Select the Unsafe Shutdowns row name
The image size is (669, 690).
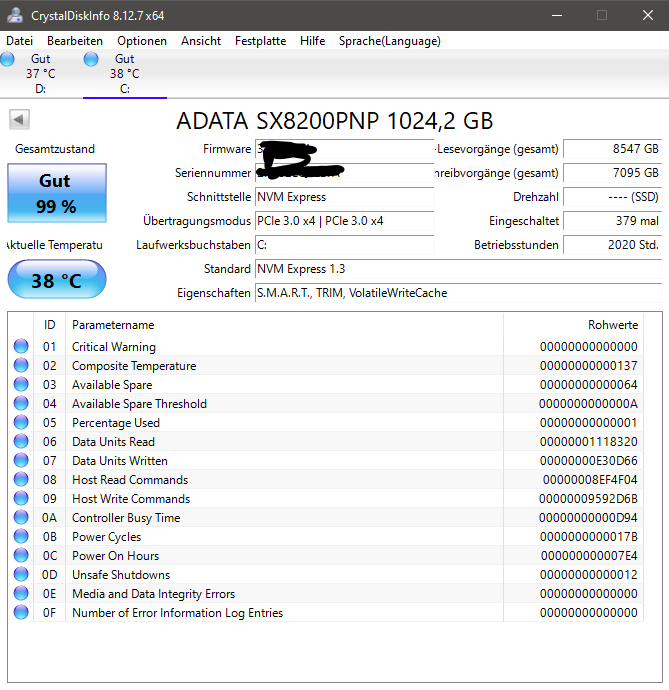(x=121, y=575)
